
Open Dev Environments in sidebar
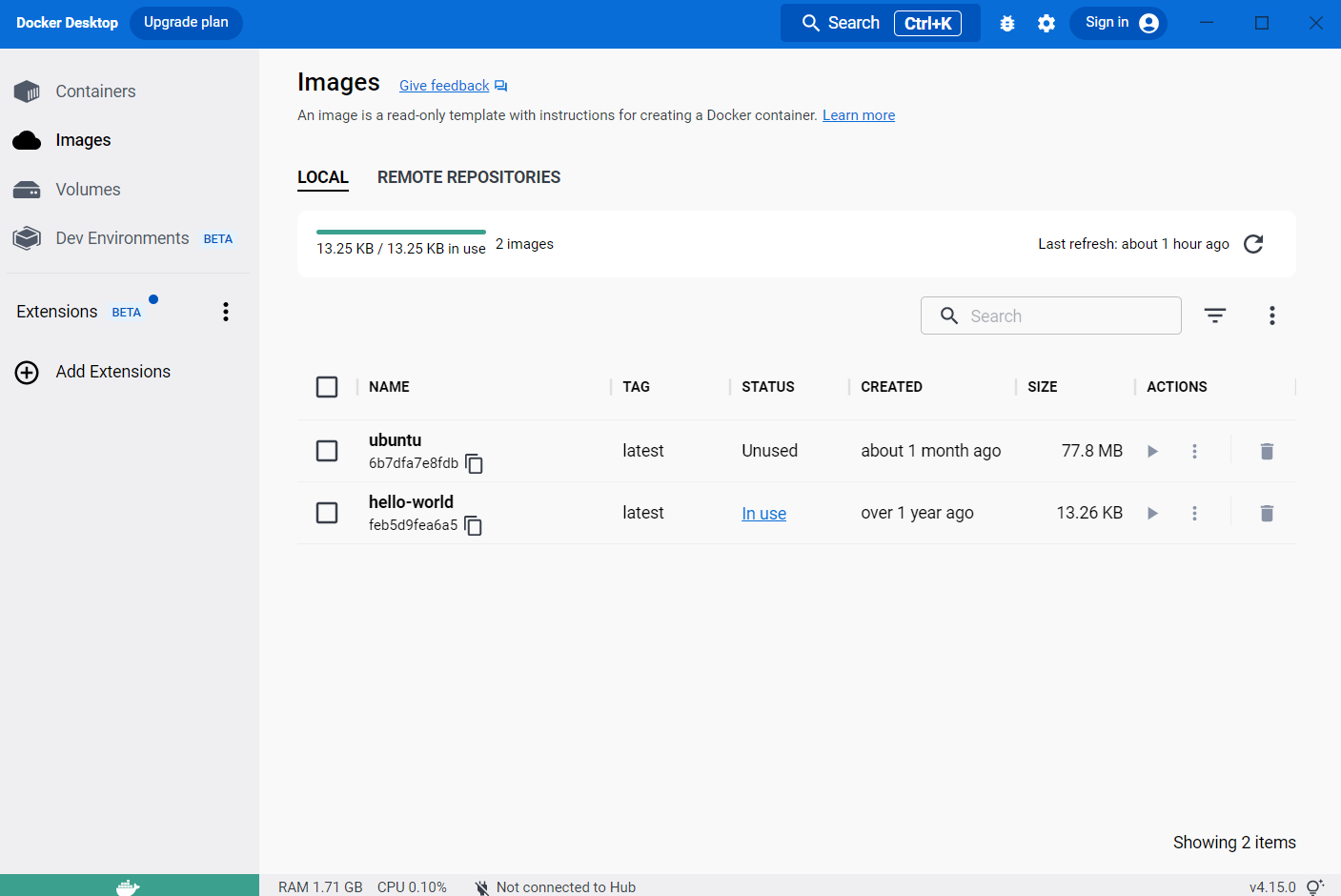point(122,238)
